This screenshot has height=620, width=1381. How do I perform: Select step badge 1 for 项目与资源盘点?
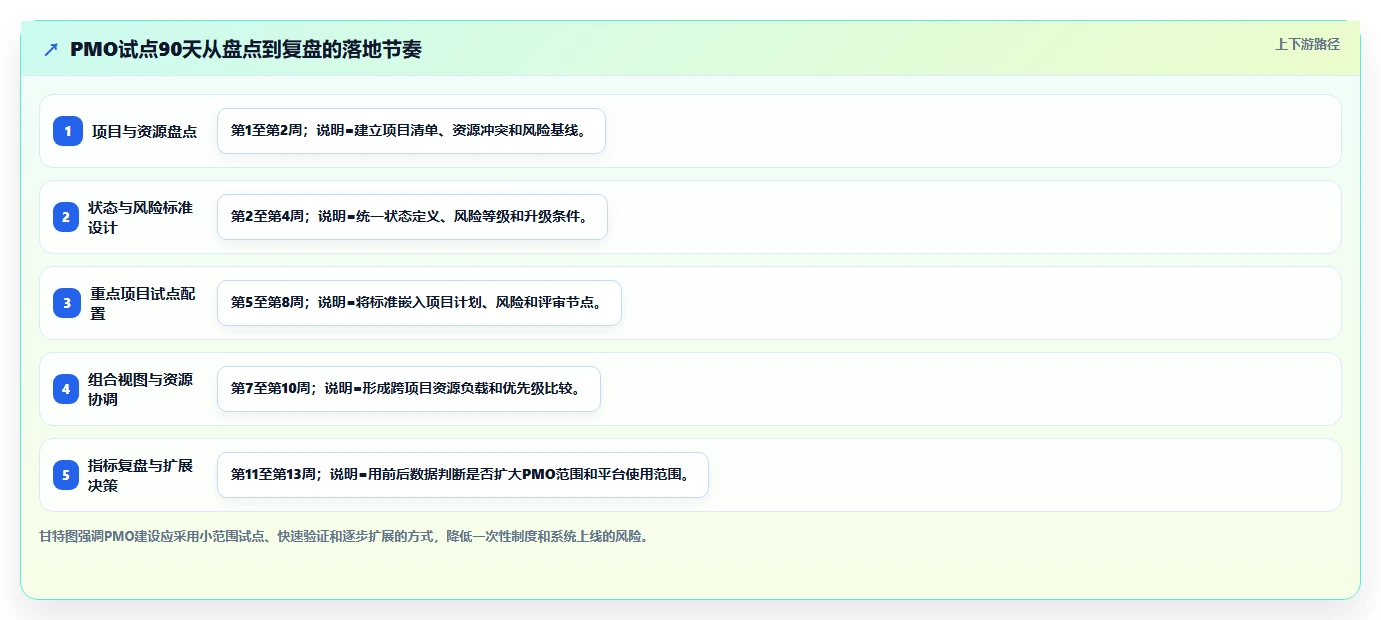[x=67, y=131]
